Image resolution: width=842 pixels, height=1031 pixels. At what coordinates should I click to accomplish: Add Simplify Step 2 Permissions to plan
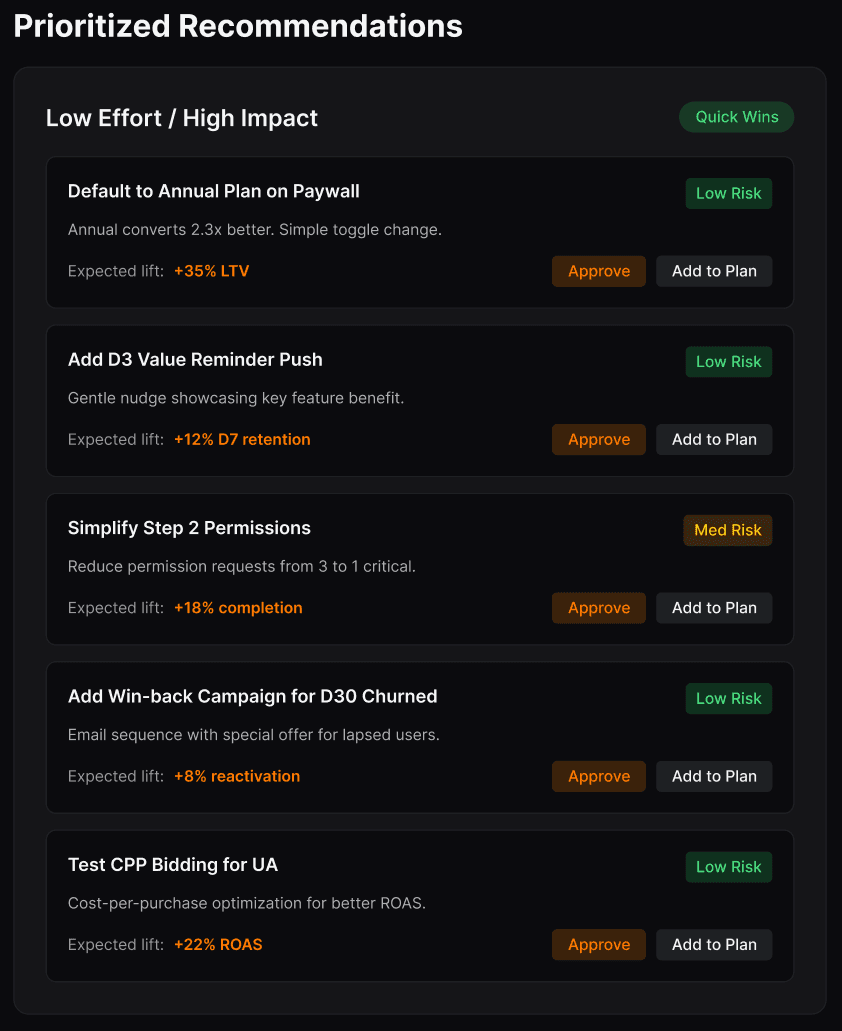point(714,608)
